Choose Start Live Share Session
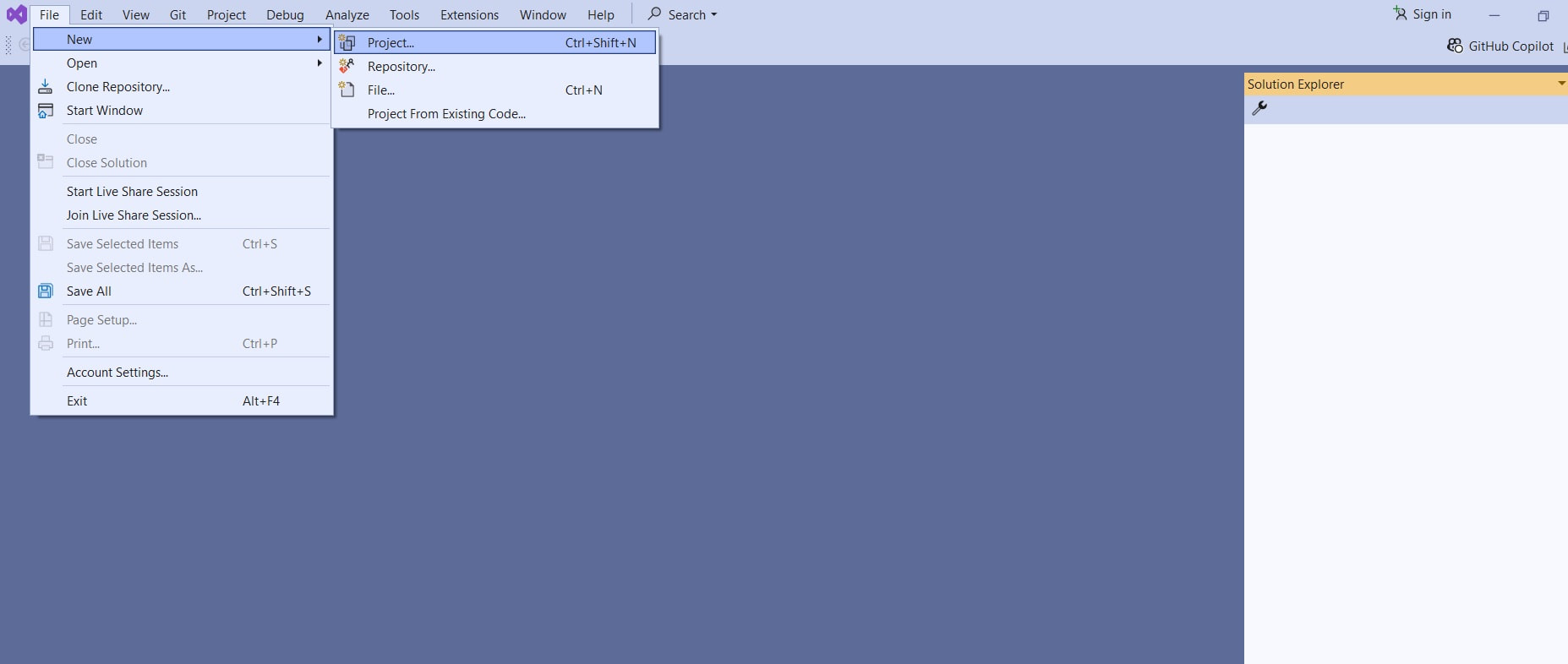This screenshot has width=1568, height=664. click(182, 192)
